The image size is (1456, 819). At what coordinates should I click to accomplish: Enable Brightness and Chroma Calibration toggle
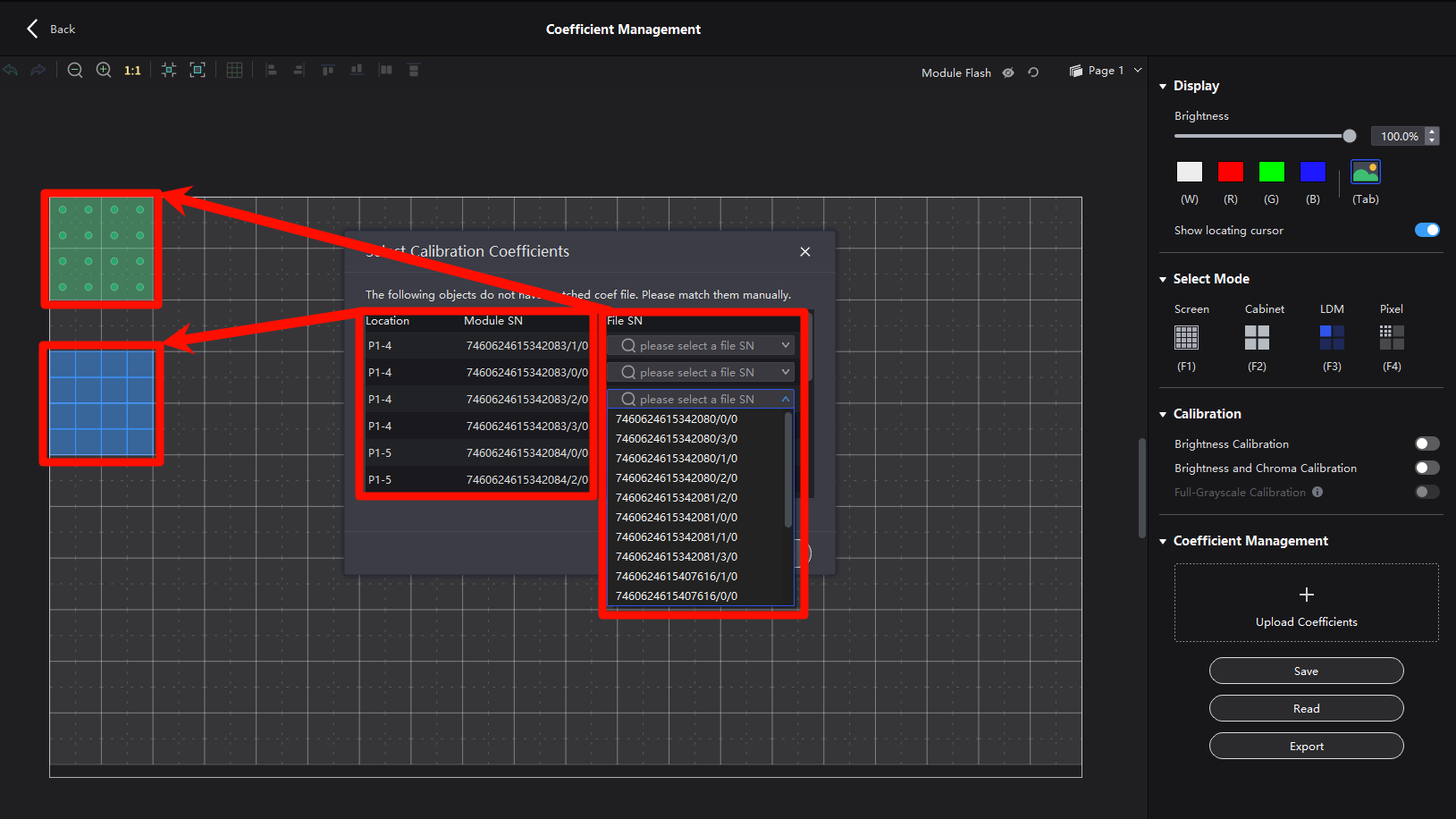pyautogui.click(x=1427, y=468)
